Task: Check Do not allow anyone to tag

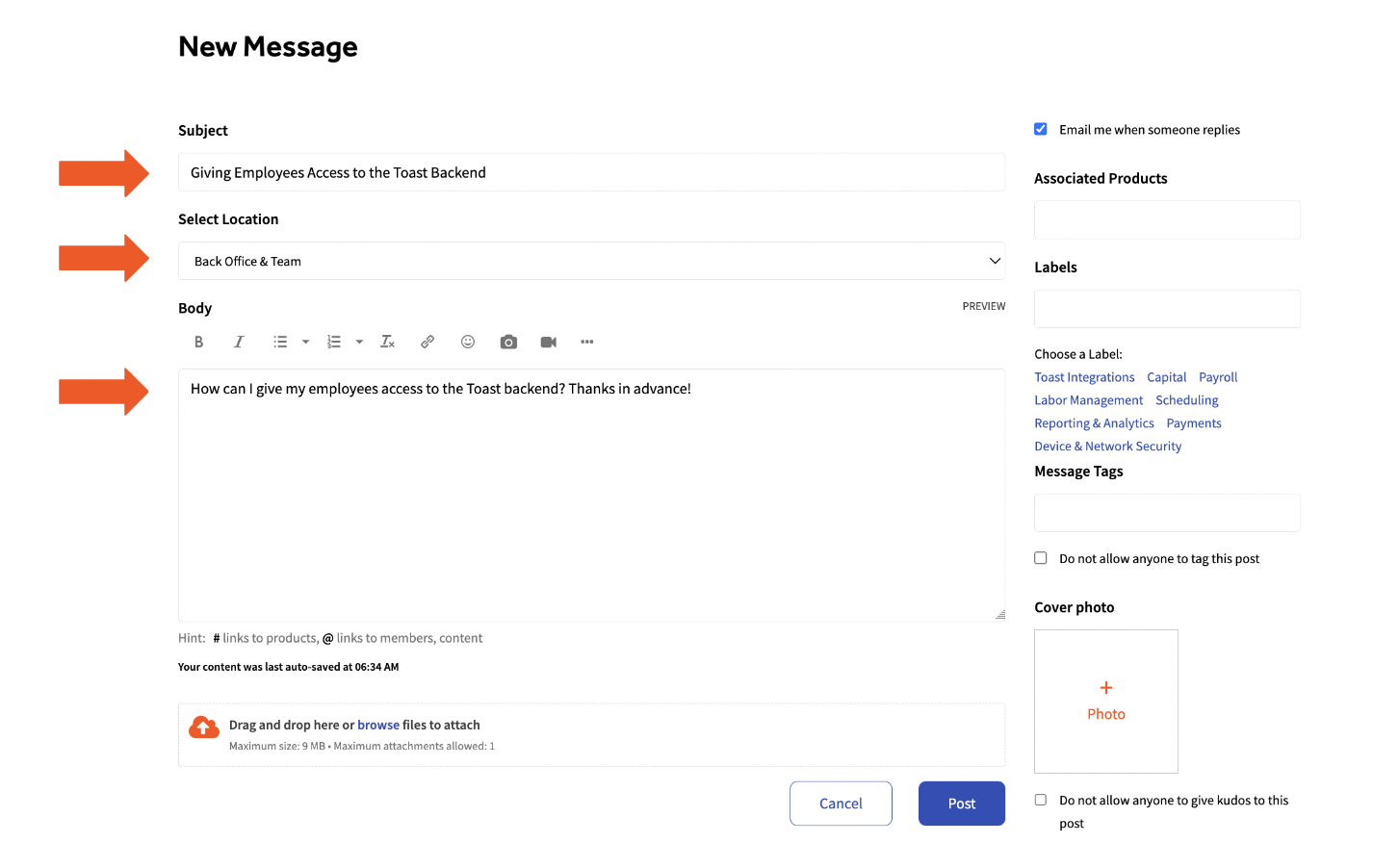Action: pos(1041,558)
